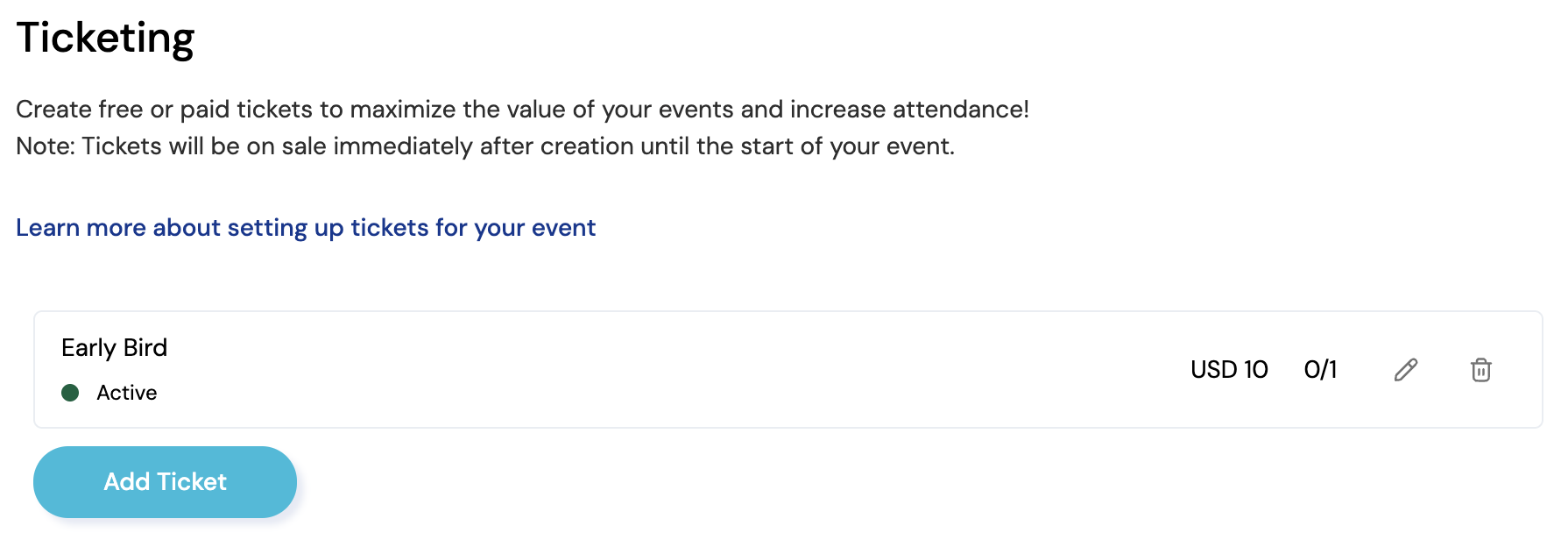
Task: Click the 0/1 tickets sold count
Action: 1320,370
